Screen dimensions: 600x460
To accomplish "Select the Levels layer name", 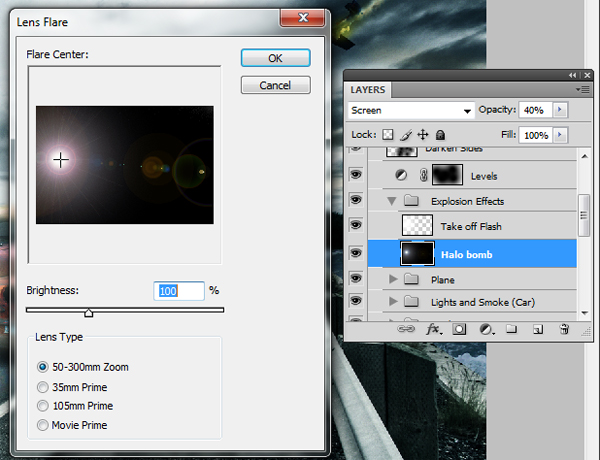I will (x=484, y=176).
